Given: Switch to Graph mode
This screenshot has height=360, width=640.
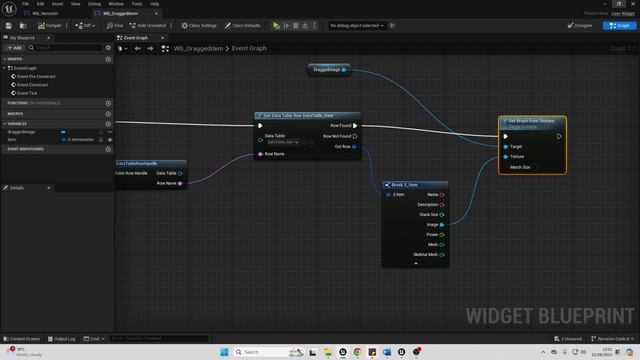Looking at the screenshot, I should 619,26.
